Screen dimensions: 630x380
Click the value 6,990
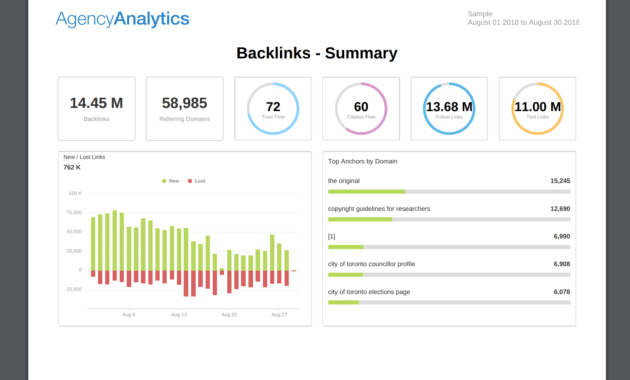tap(562, 237)
